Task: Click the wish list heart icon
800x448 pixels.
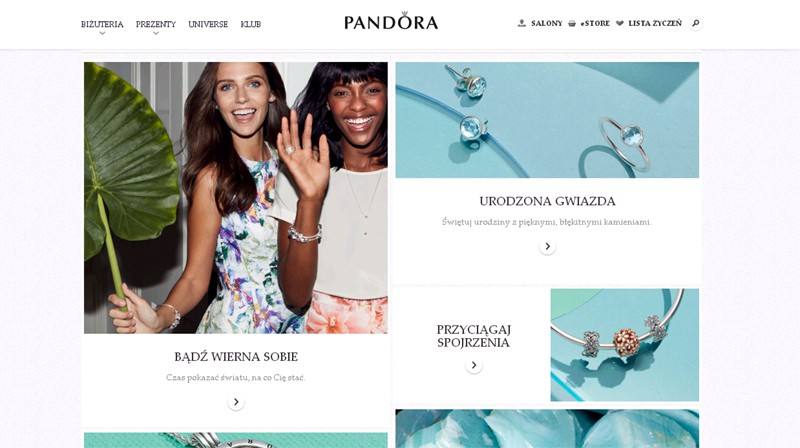Action: tap(619, 23)
